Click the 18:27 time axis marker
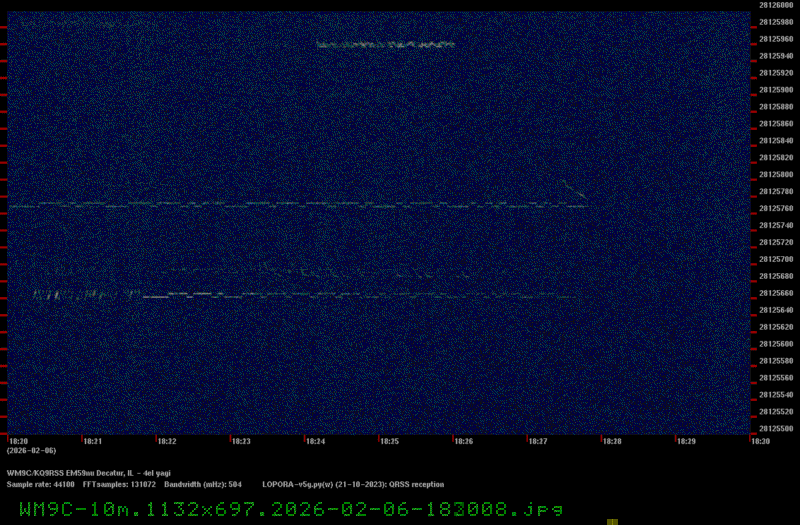Image resolution: width=800 pixels, height=525 pixels. point(538,441)
